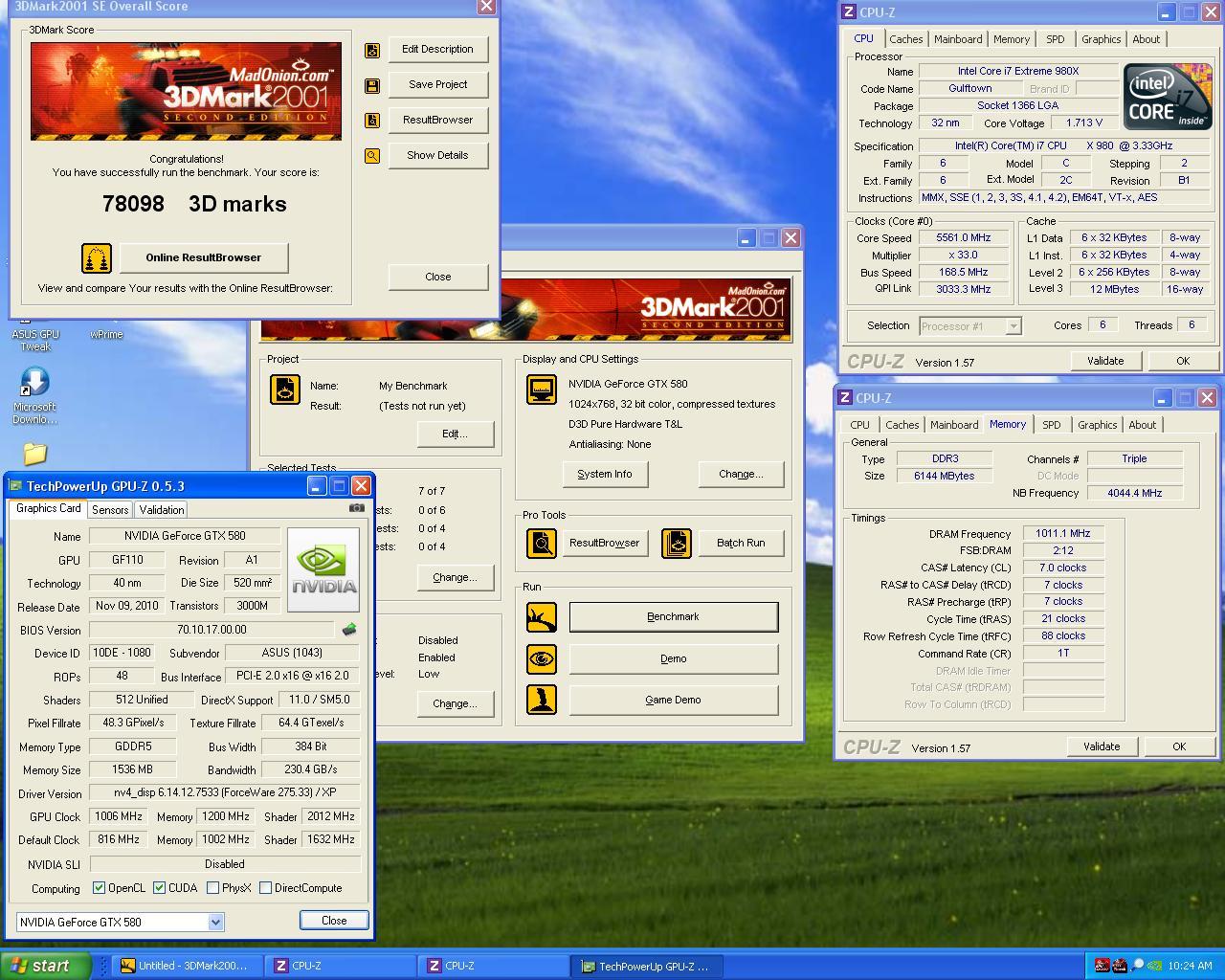Click the Intel Core i7 logo in CPU-Z
The image size is (1225, 980).
(1168, 97)
